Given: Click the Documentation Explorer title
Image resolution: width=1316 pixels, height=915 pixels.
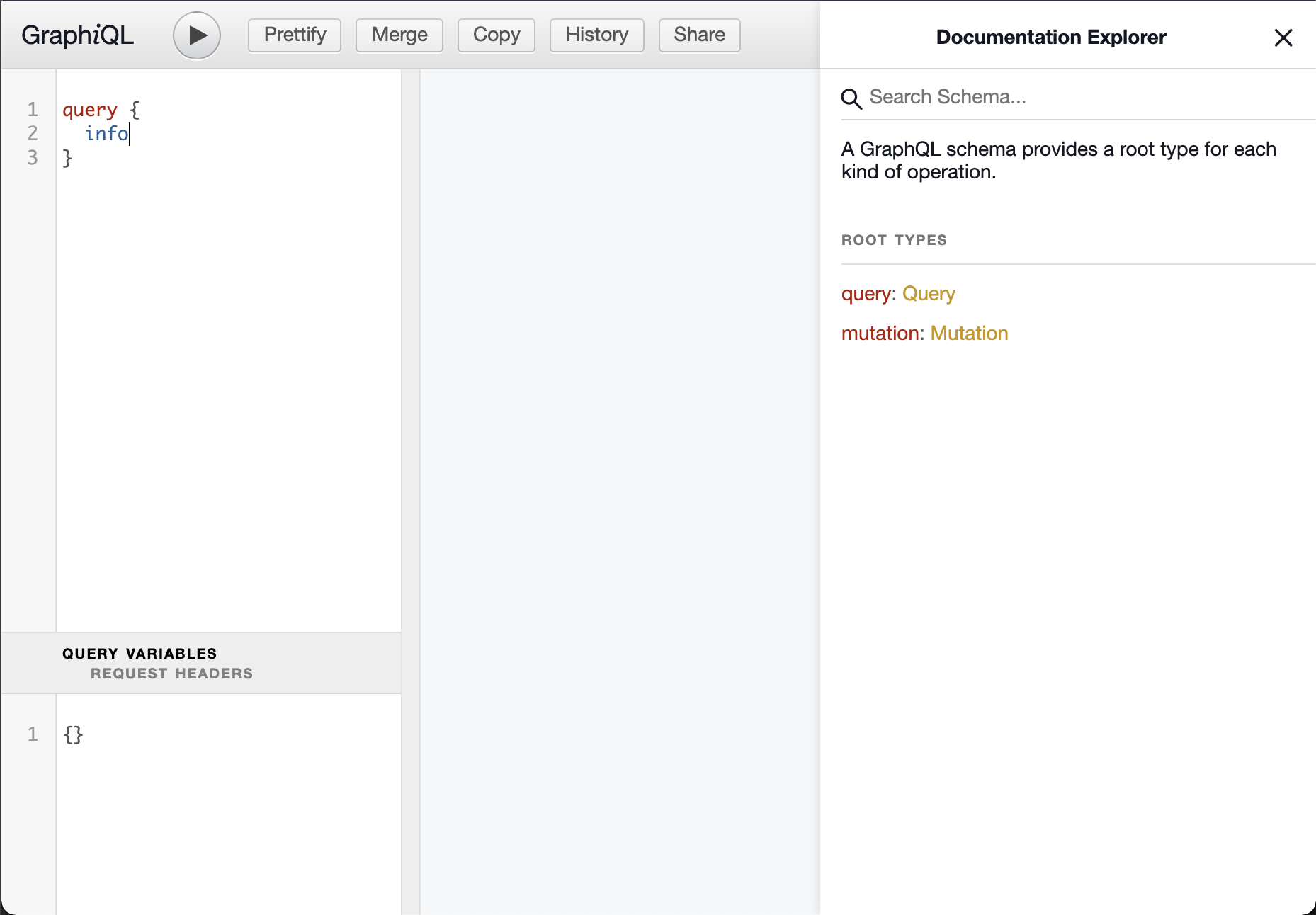Looking at the screenshot, I should [1051, 37].
